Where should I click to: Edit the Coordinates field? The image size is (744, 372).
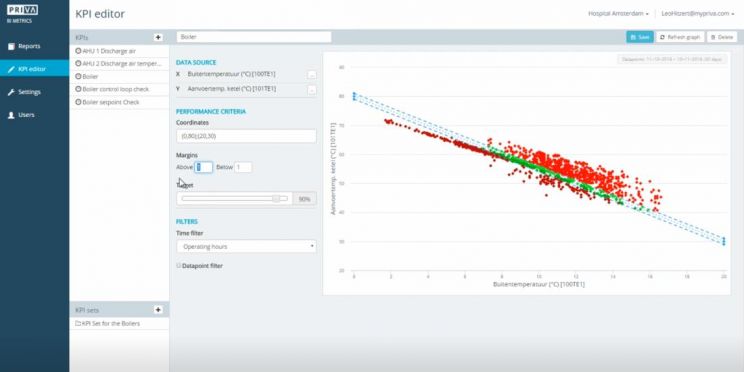tap(246, 136)
